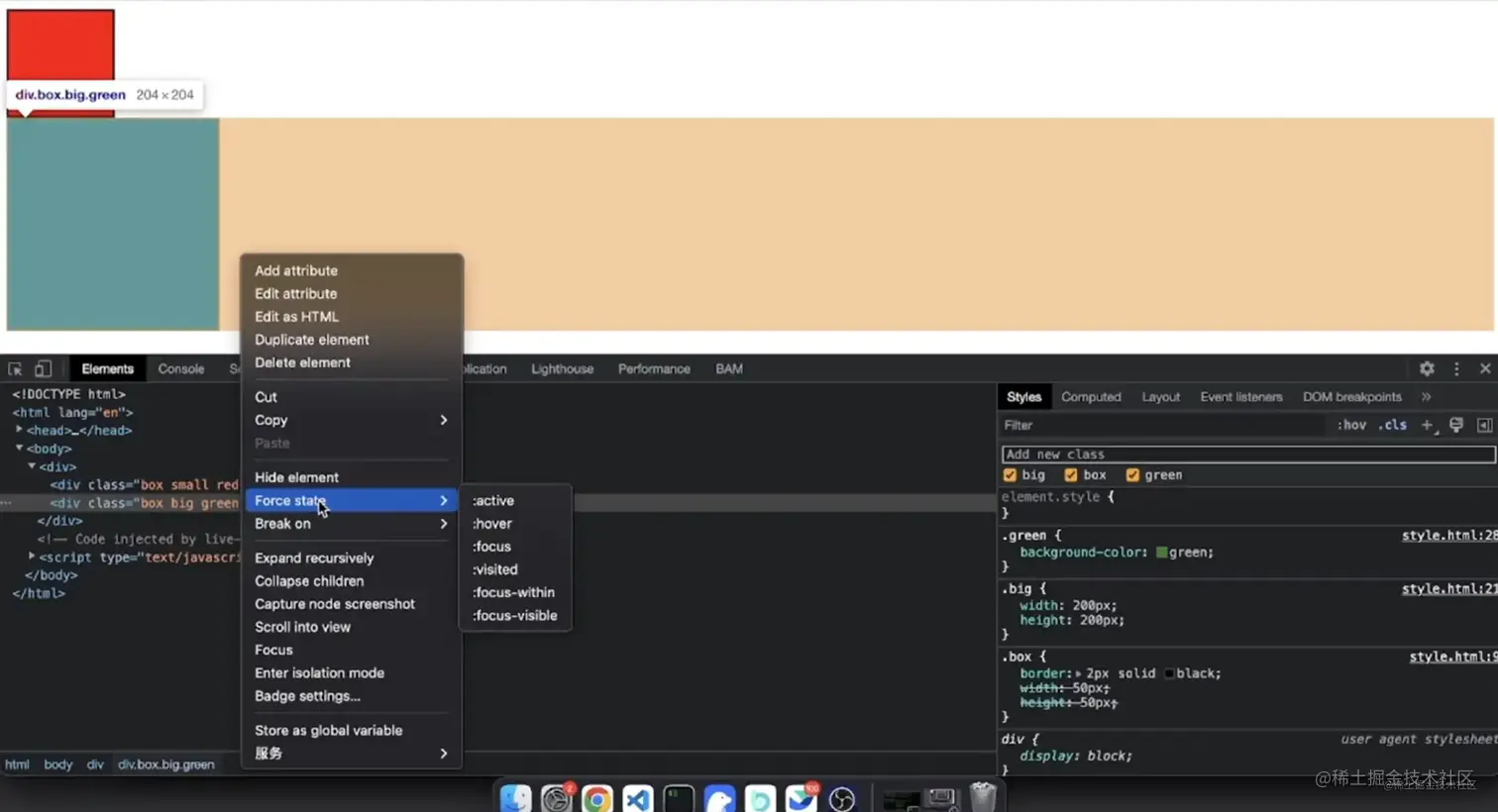
Task: Expand the script element node
Action: coord(32,557)
